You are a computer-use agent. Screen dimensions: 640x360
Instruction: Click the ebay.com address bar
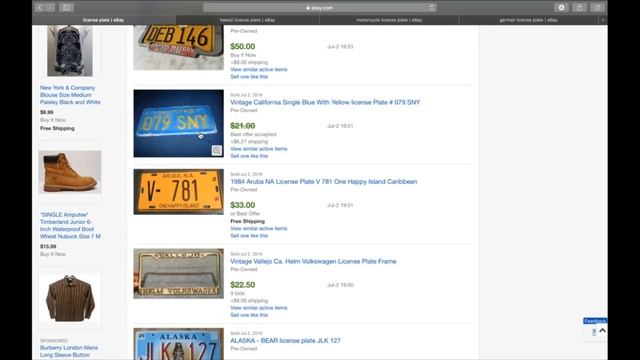(320, 7)
